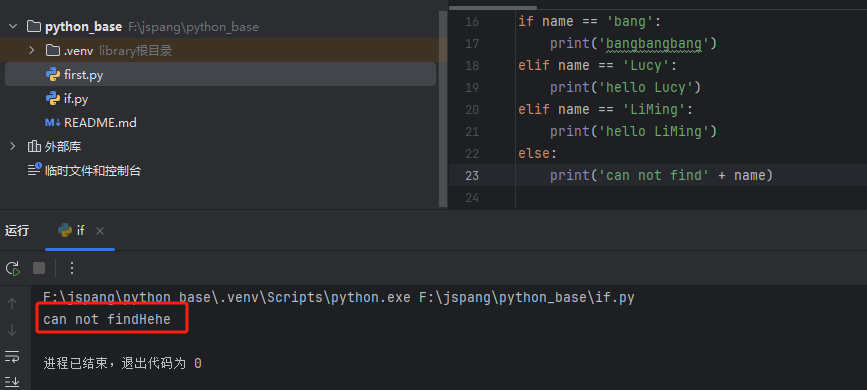Click elif name == 'LiMing' line

tap(605, 110)
